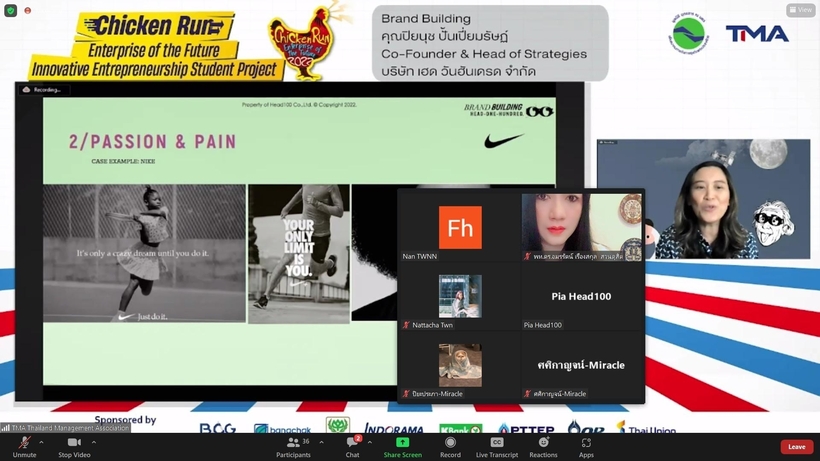Select the woman's tile beside Nan TWNN
820x461 pixels.
(582, 227)
